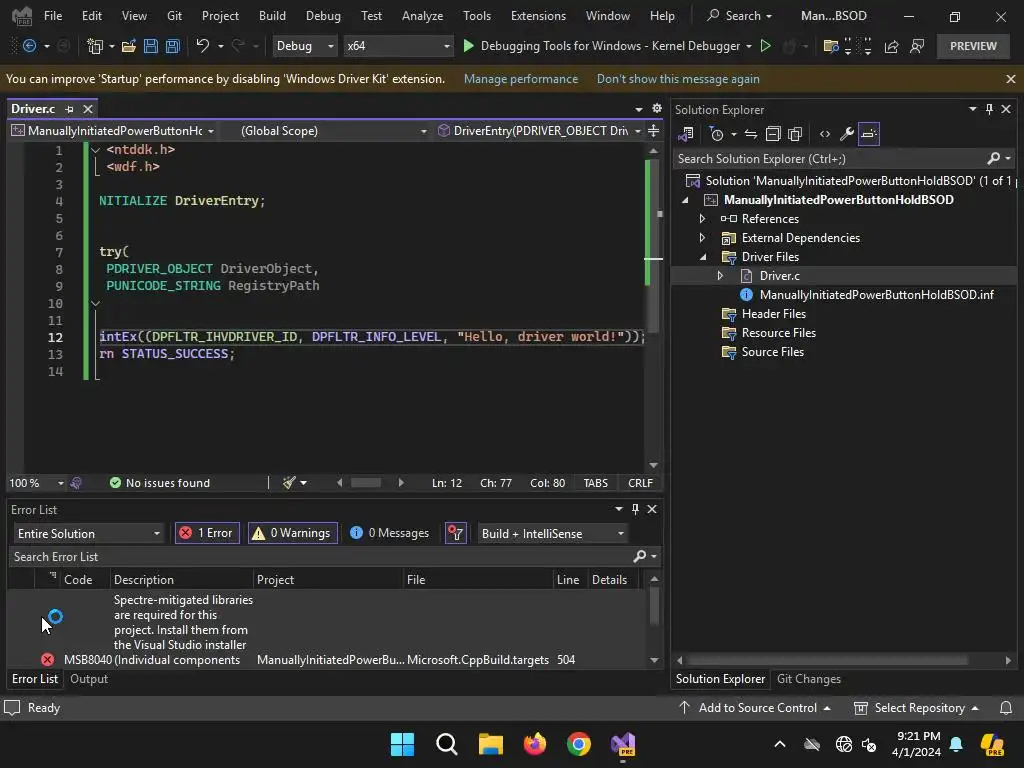Click the Search Error List field
Screen dimensions: 1024x768
coord(320,556)
